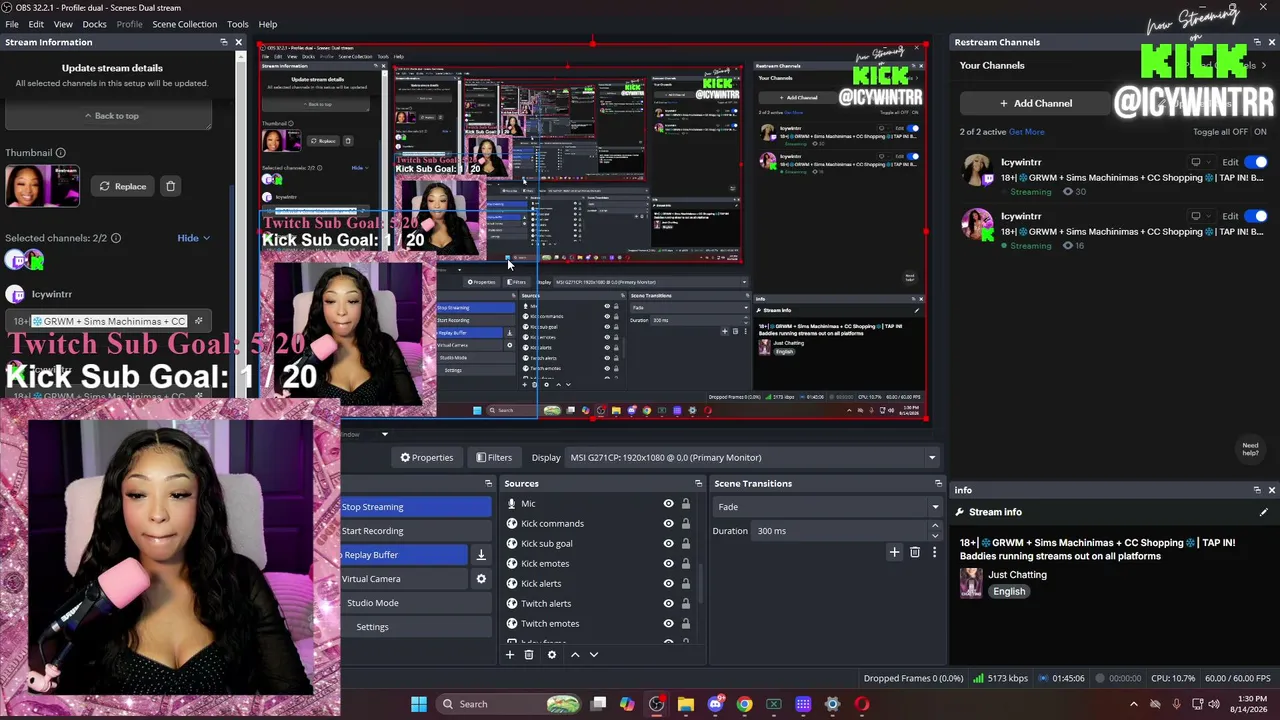Move the selected source down
This screenshot has height=720, width=1280.
(x=593, y=655)
